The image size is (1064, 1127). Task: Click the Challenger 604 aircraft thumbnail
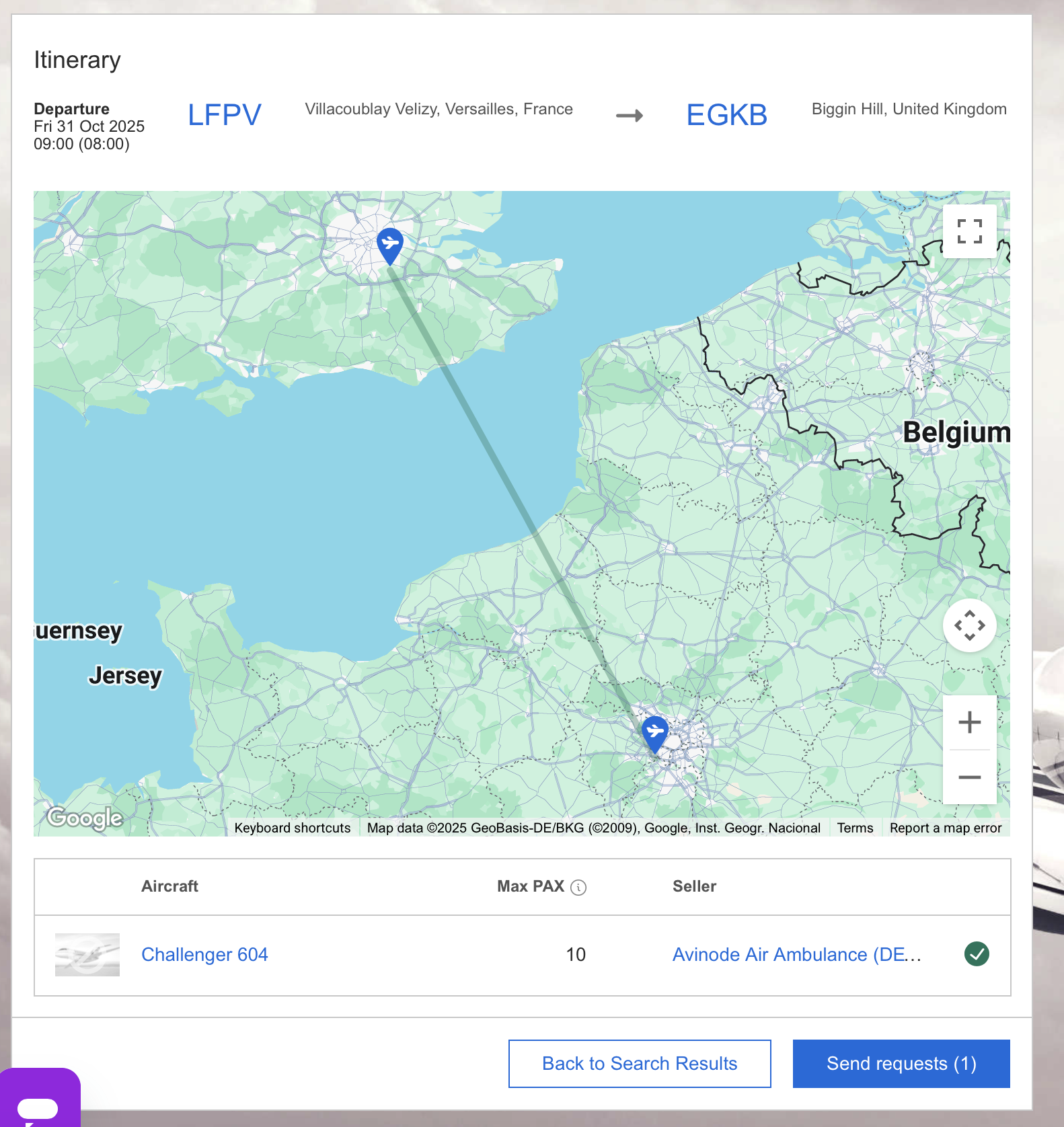pyautogui.click(x=87, y=954)
